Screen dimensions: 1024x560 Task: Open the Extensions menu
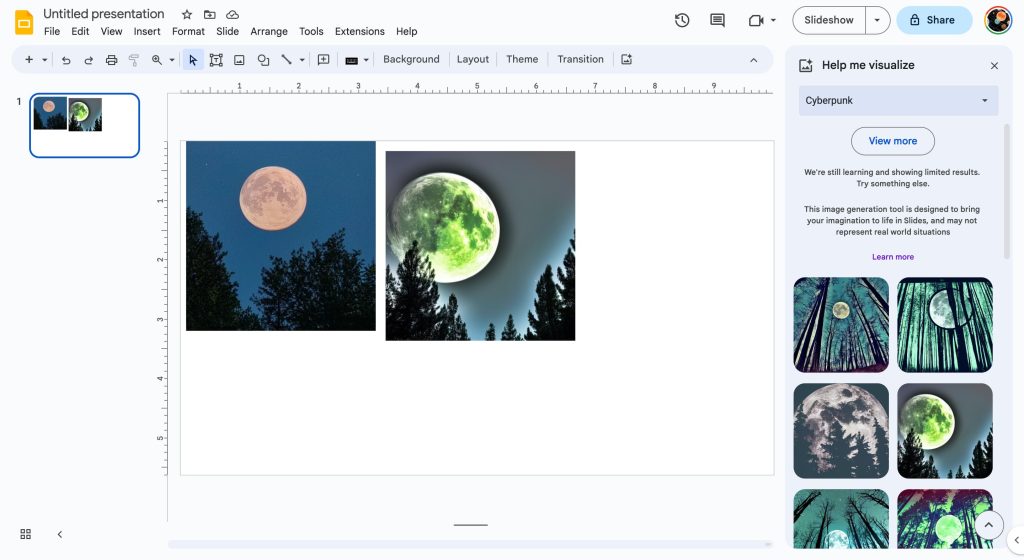point(359,32)
